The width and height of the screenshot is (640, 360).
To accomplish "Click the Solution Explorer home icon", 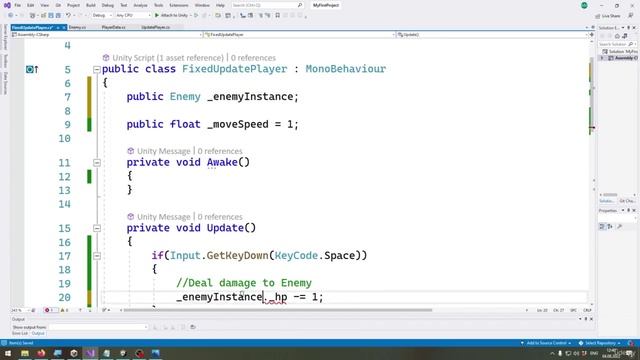I will click(617, 36).
